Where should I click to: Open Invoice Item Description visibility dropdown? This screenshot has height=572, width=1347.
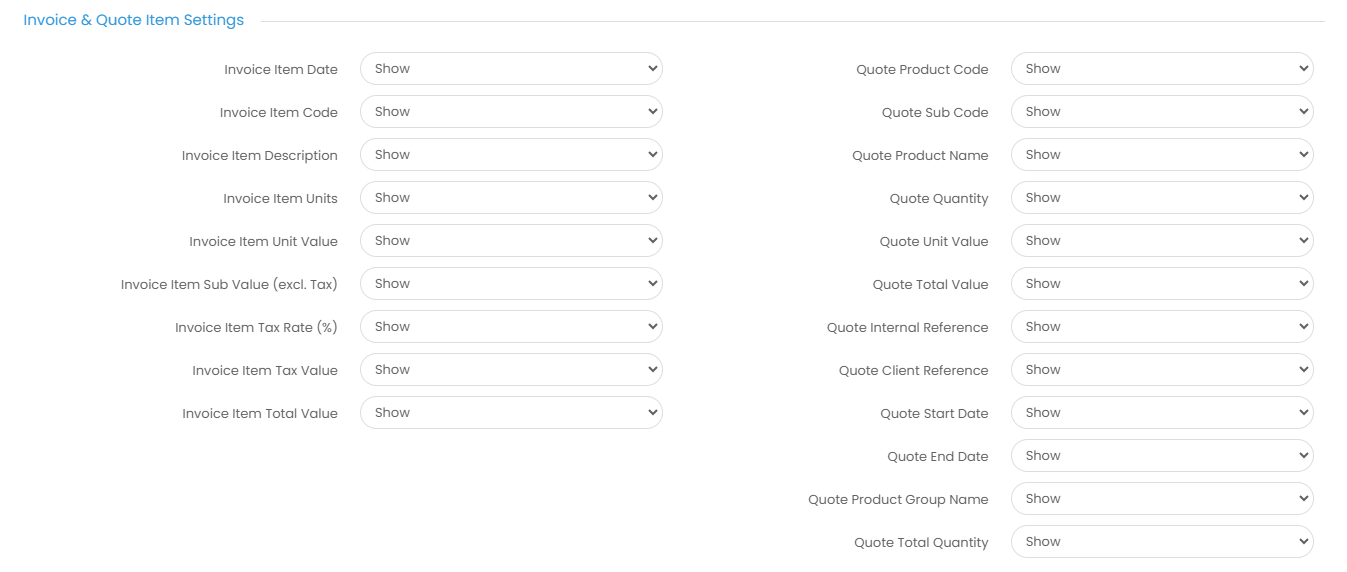pos(510,155)
